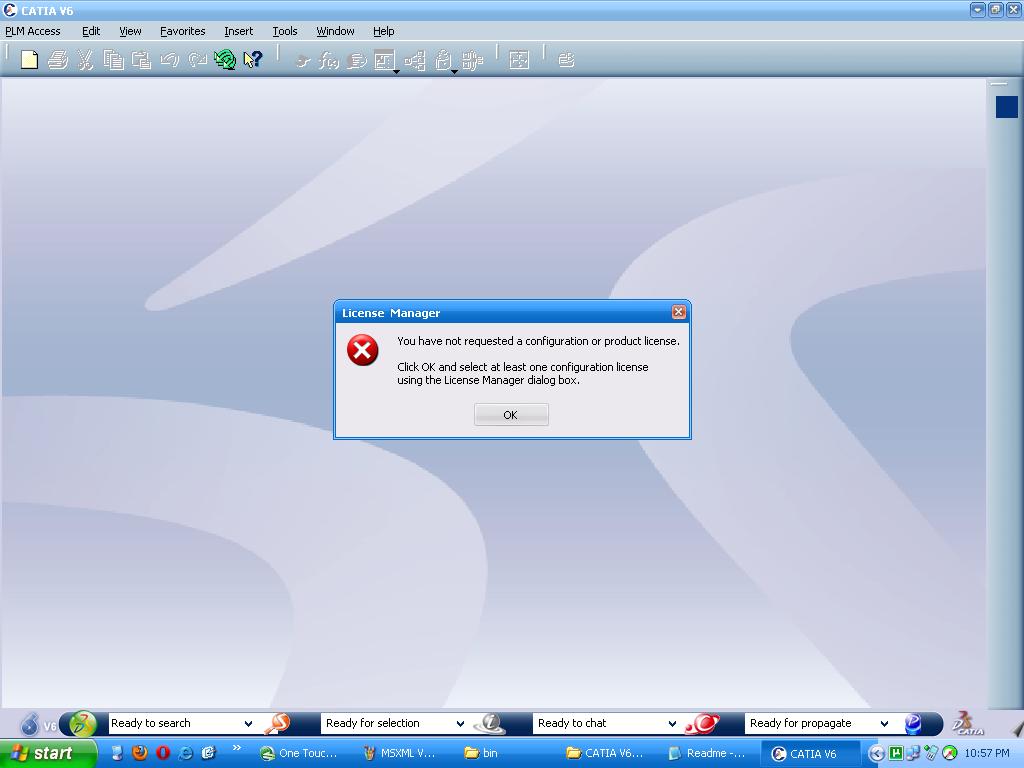1024x768 pixels.
Task: Expand hidden system tray icons
Action: (x=876, y=754)
